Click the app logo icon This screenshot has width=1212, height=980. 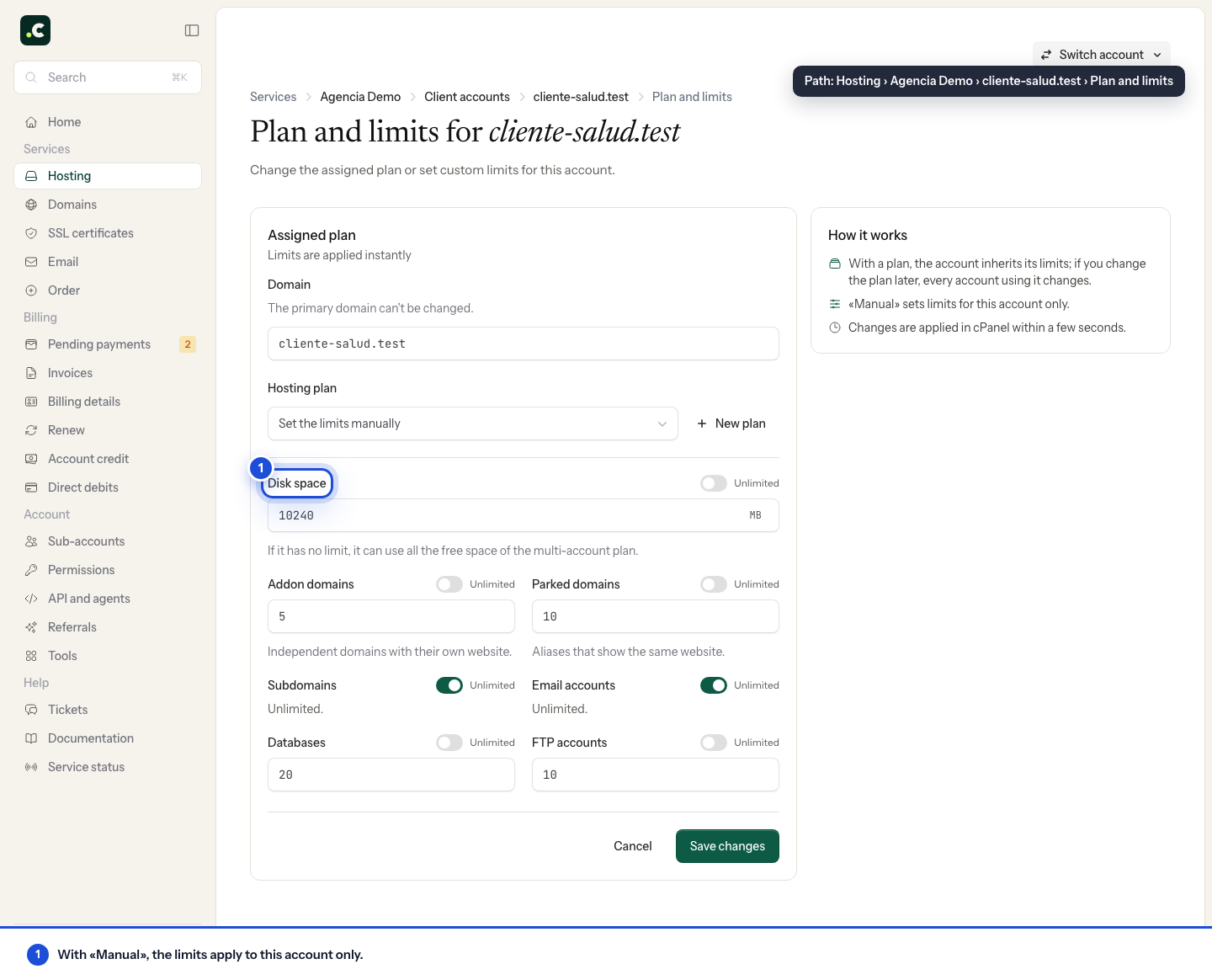[35, 30]
